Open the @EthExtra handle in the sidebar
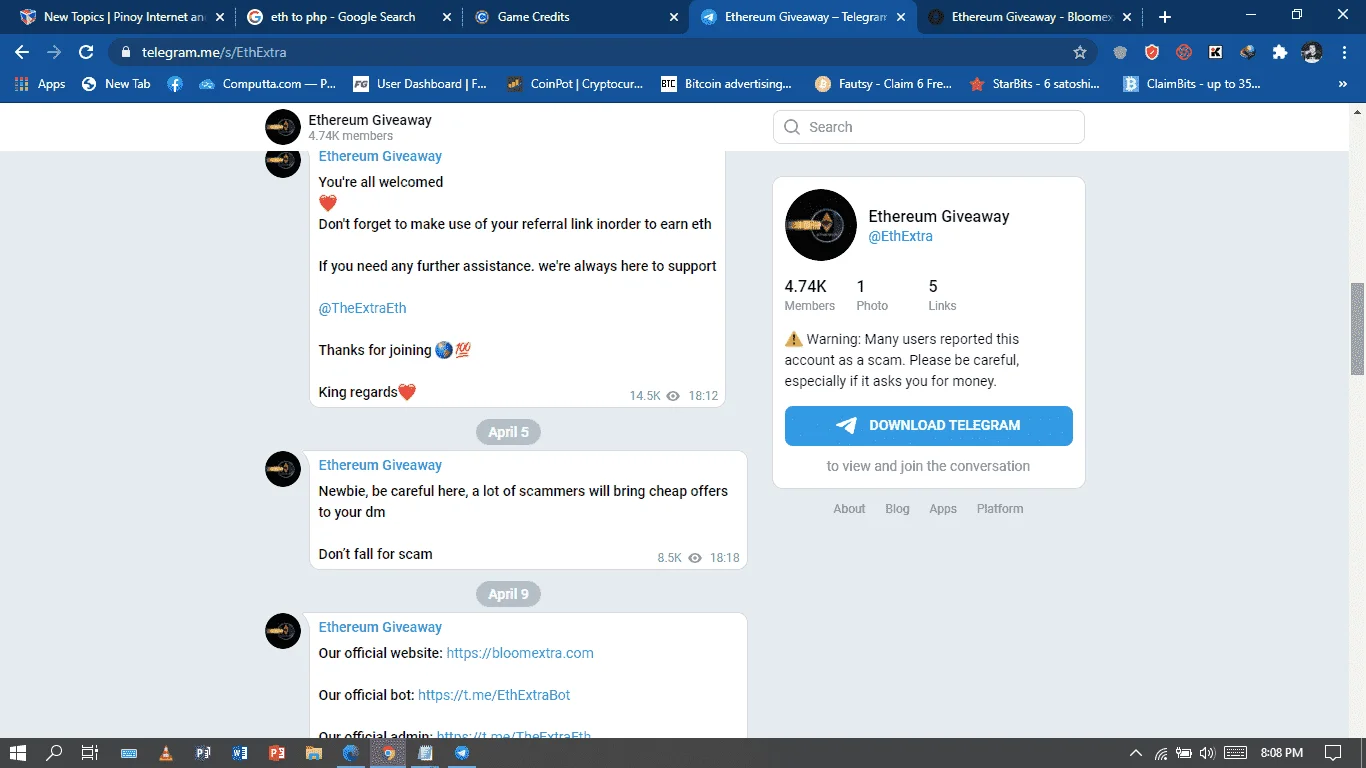Screen dimensions: 1366x768 [x=900, y=237]
